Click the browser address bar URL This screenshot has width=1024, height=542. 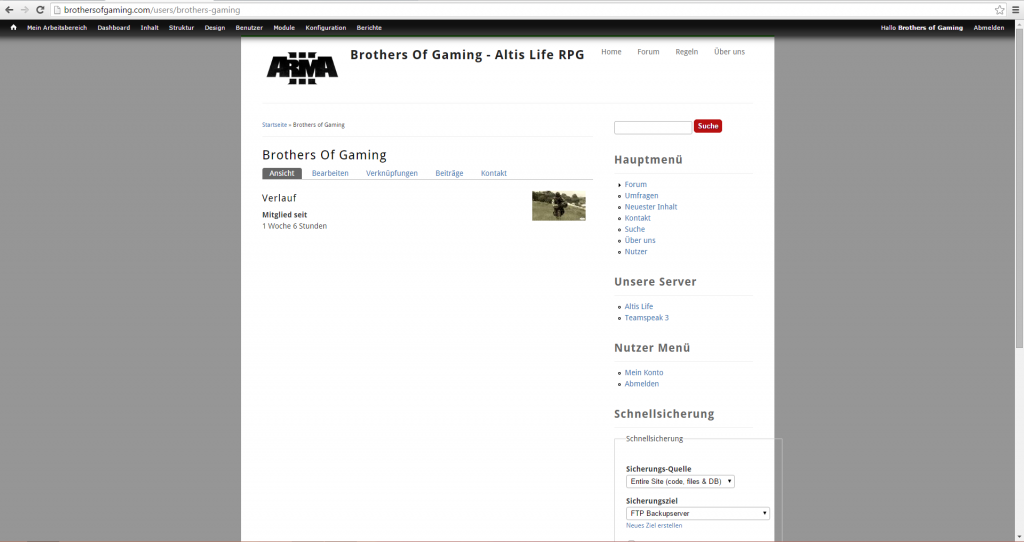150,9
